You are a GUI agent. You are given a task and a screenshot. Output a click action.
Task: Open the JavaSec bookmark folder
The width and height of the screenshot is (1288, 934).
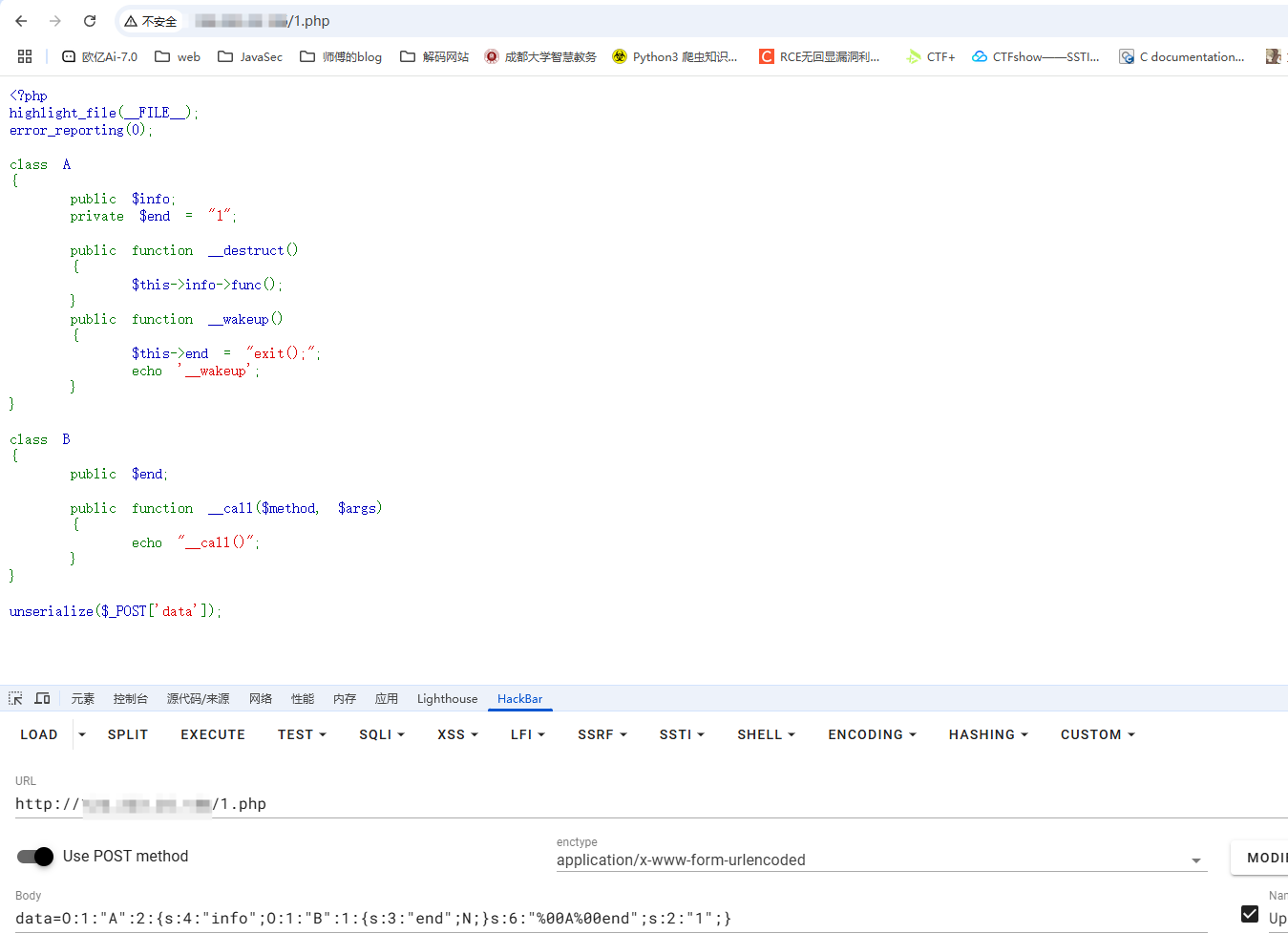coord(250,56)
